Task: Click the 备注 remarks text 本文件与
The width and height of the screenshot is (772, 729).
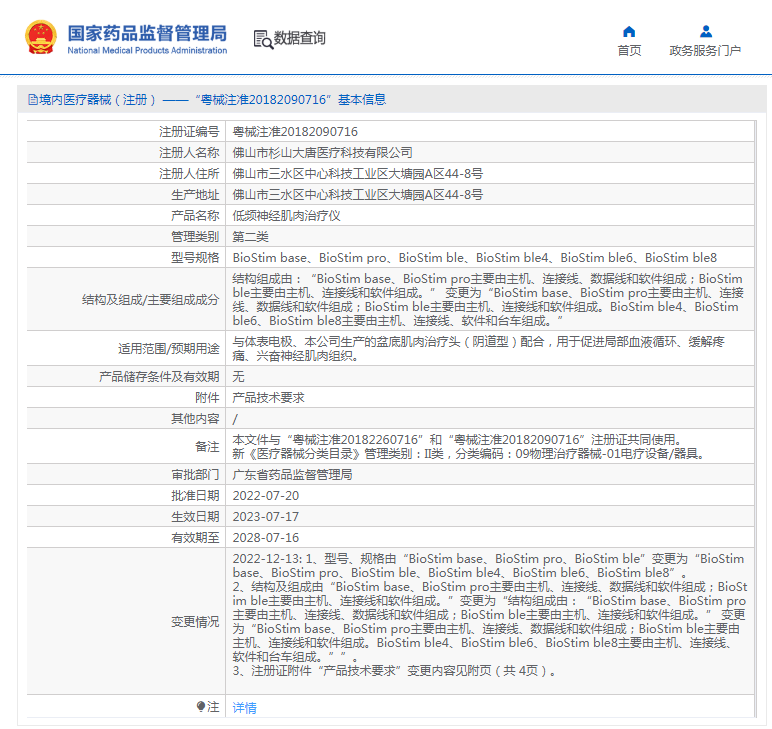Action: [468, 446]
